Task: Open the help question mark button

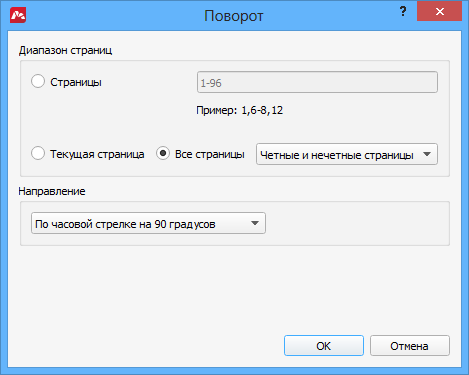Action: point(403,12)
